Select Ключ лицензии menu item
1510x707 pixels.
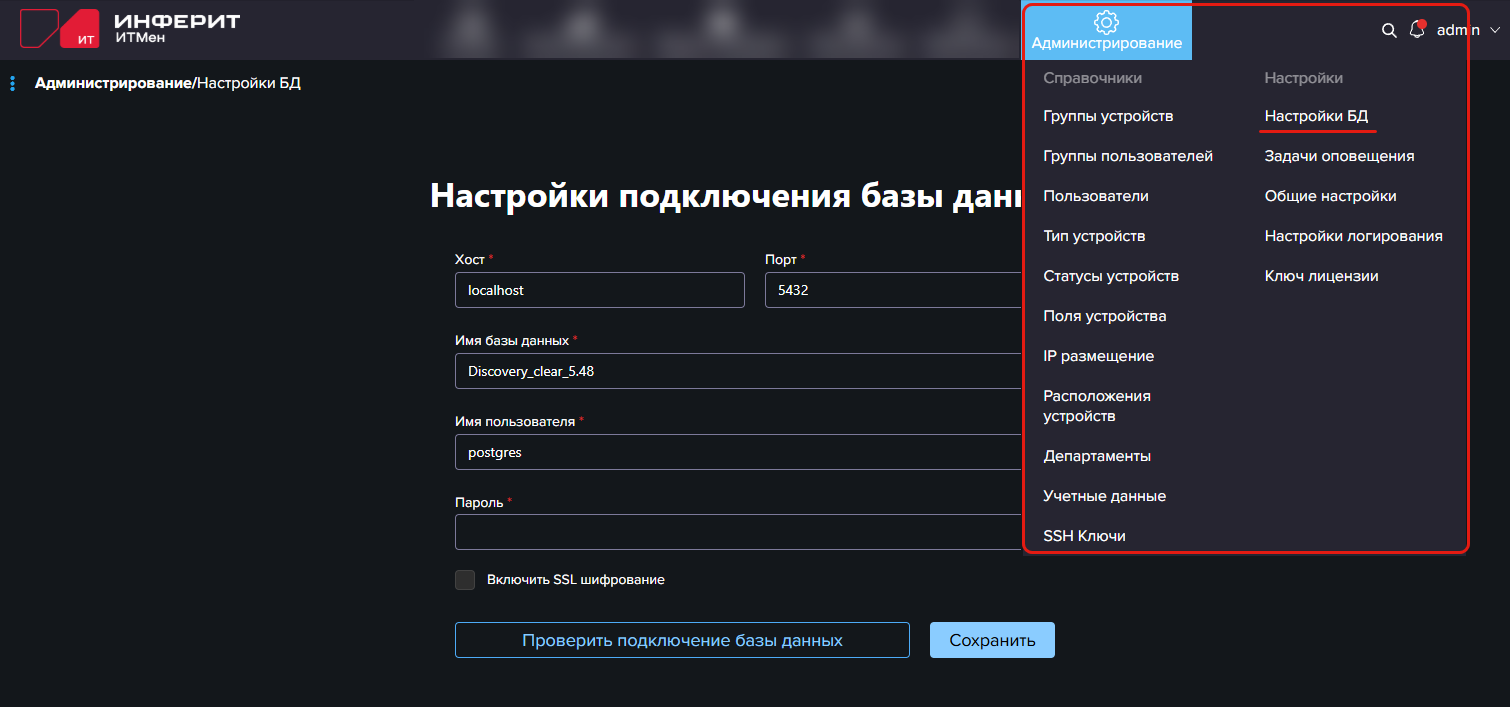(x=1321, y=276)
